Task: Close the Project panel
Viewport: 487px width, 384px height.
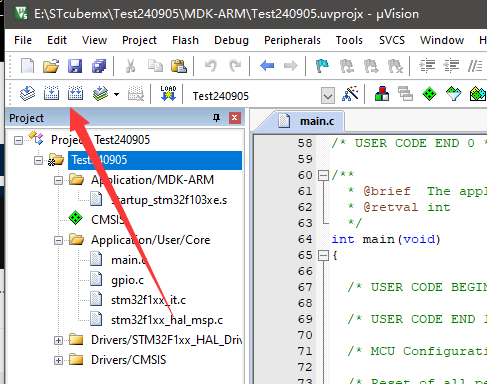Action: click(235, 118)
